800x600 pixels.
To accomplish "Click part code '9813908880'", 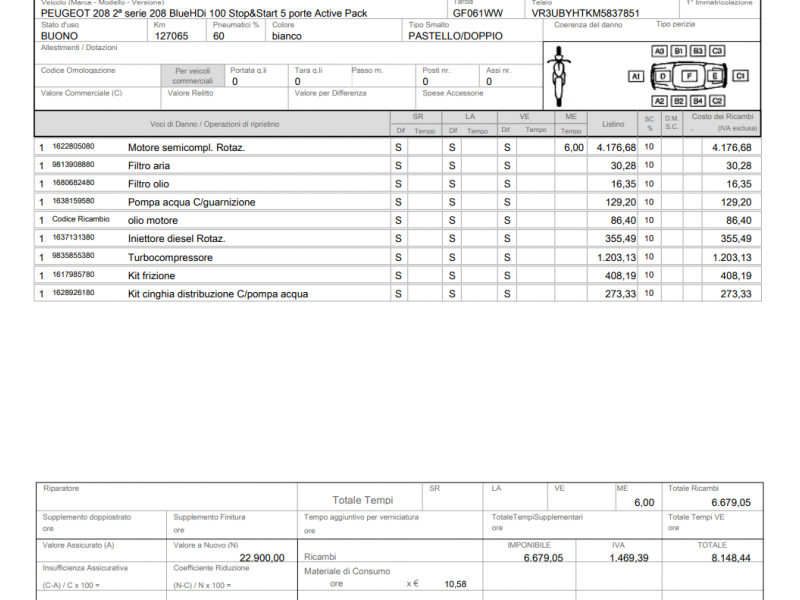I will coord(73,165).
